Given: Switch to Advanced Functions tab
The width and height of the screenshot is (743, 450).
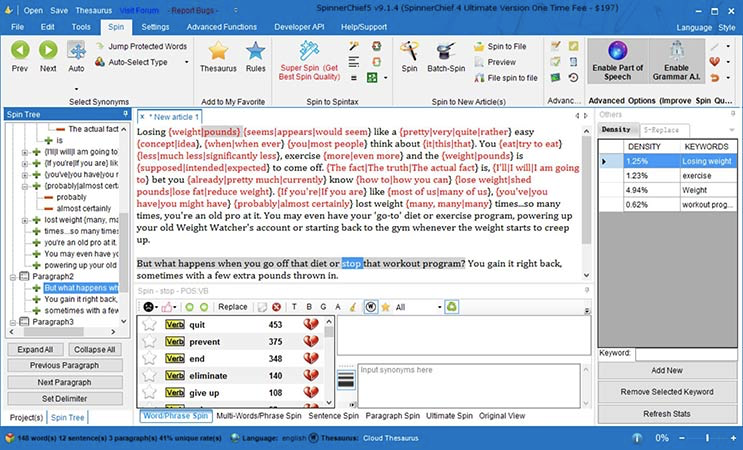Looking at the screenshot, I should tap(222, 27).
